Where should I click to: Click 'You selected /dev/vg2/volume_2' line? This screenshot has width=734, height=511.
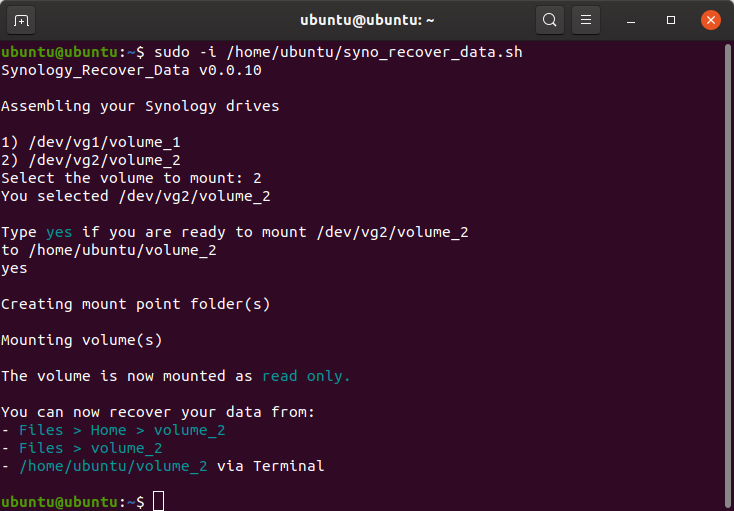point(136,196)
